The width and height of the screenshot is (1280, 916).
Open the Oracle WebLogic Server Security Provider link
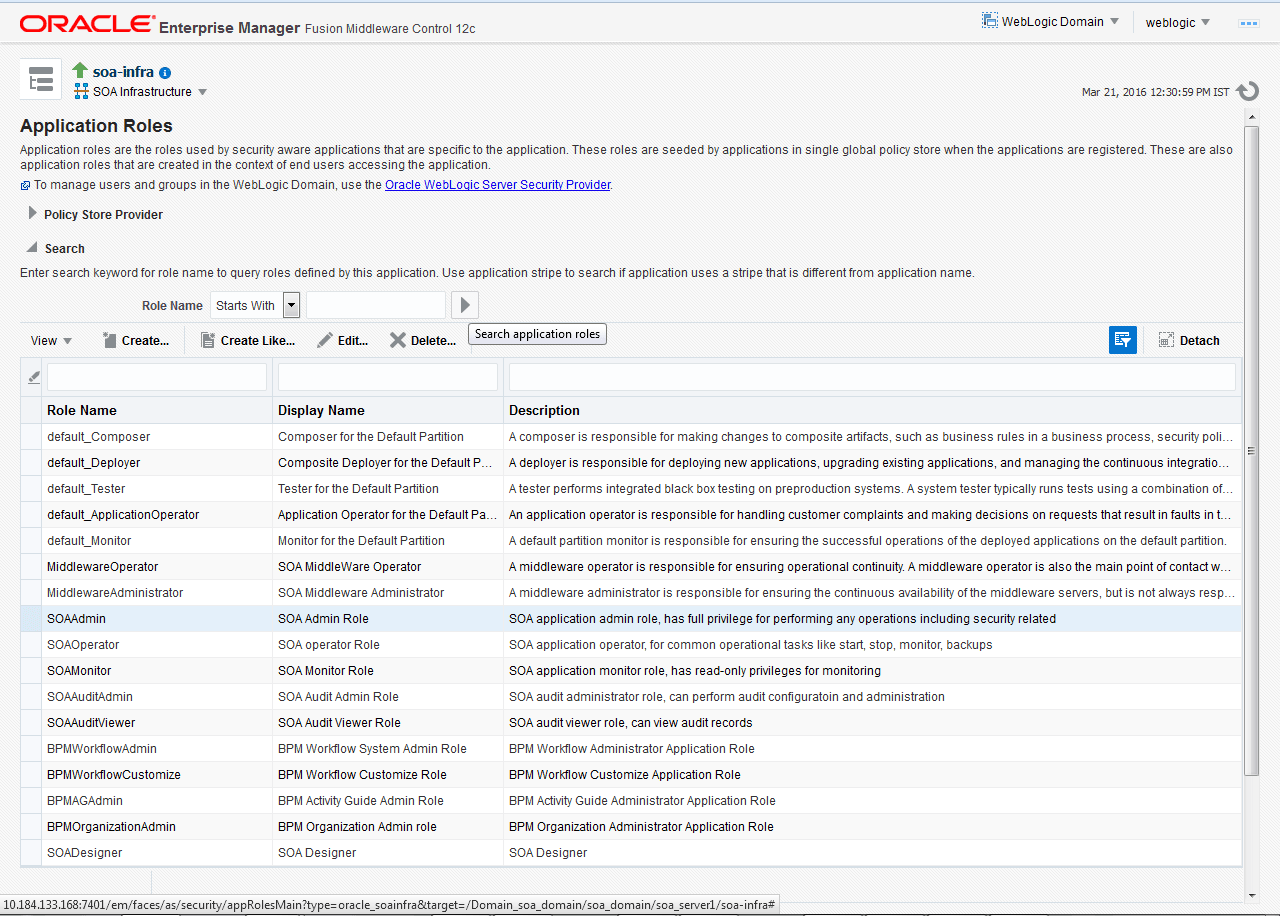497,185
